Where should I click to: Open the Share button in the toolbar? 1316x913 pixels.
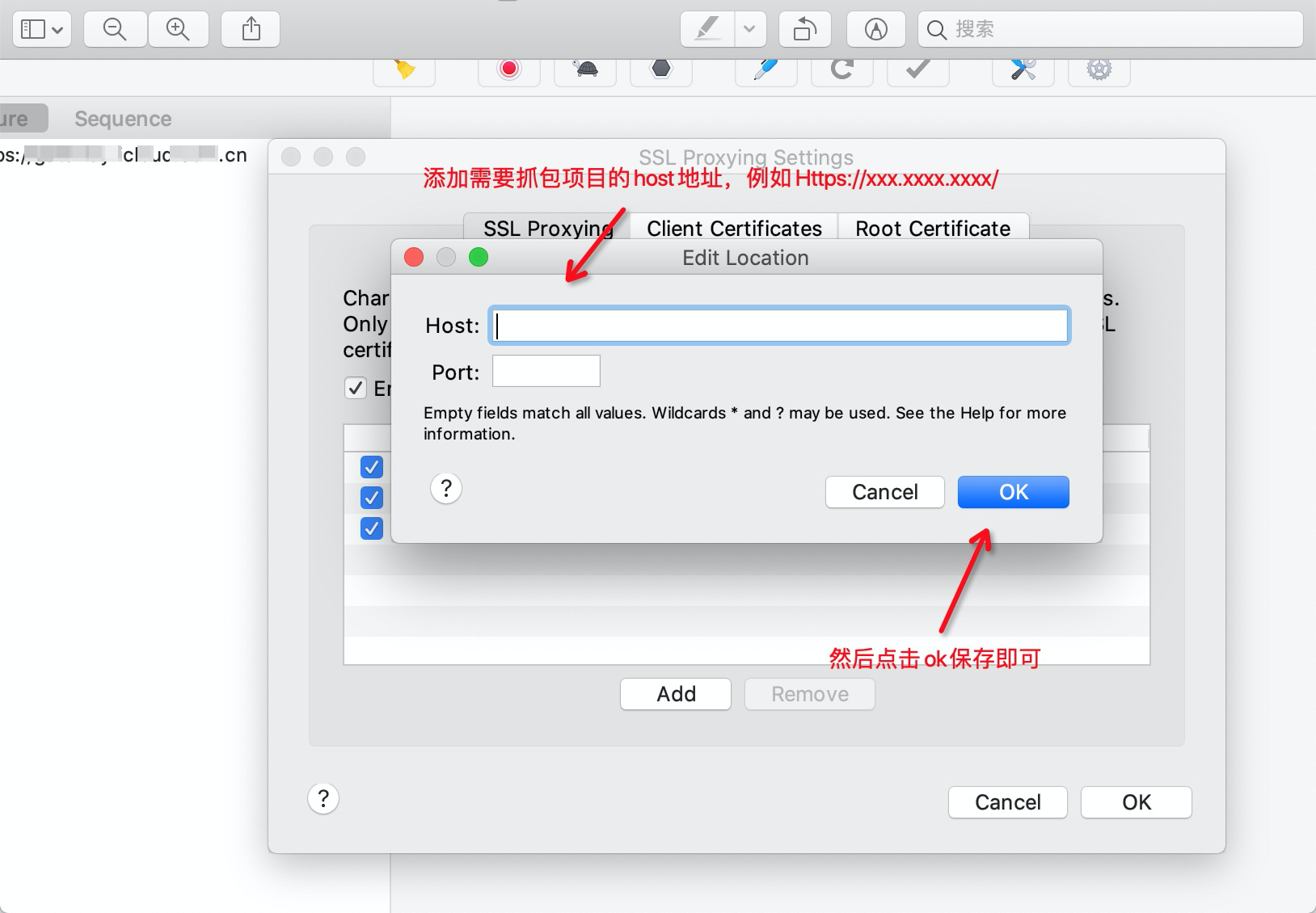pos(251,30)
